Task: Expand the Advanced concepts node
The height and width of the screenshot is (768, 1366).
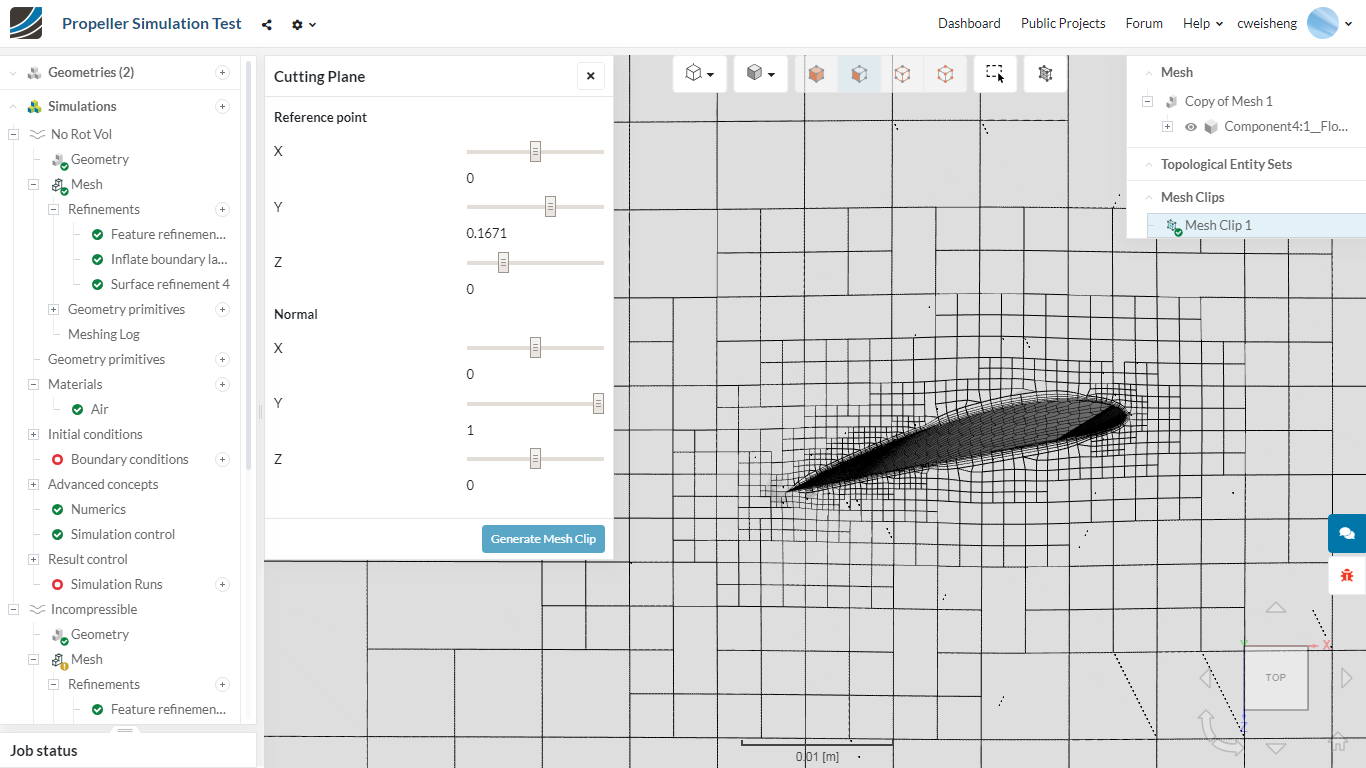Action: [33, 485]
